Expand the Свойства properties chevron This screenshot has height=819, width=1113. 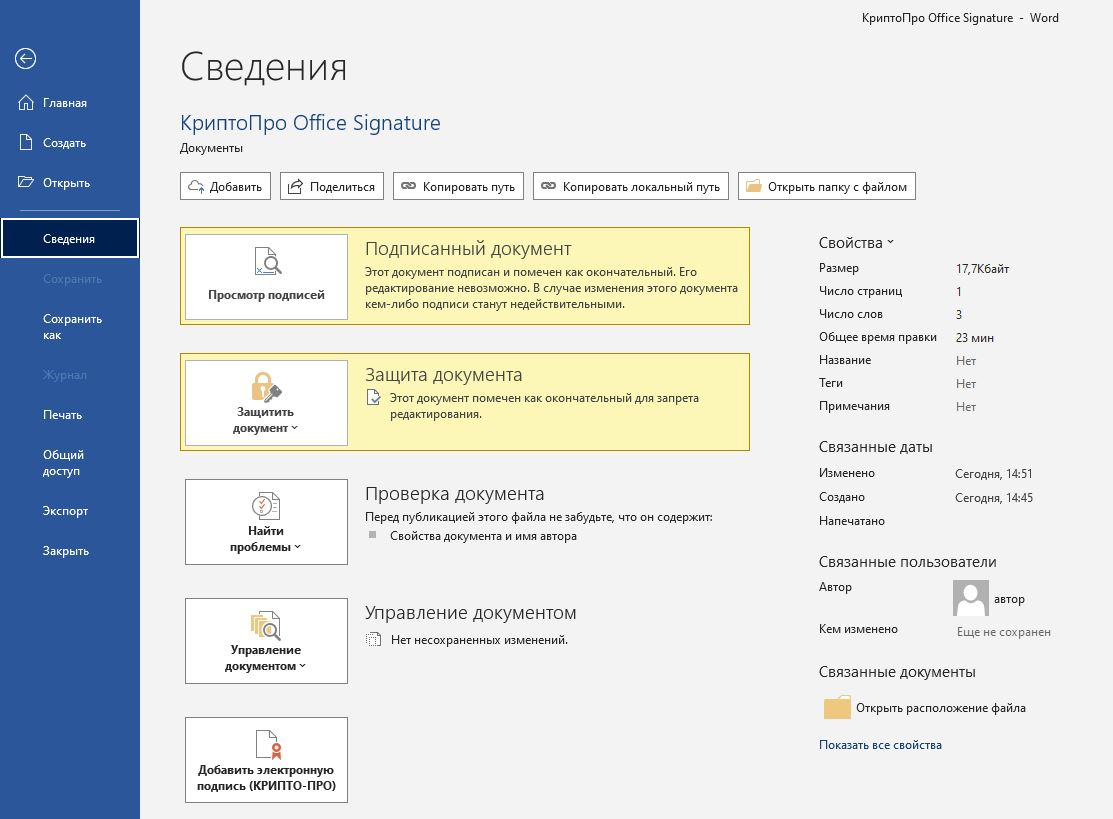(x=890, y=243)
